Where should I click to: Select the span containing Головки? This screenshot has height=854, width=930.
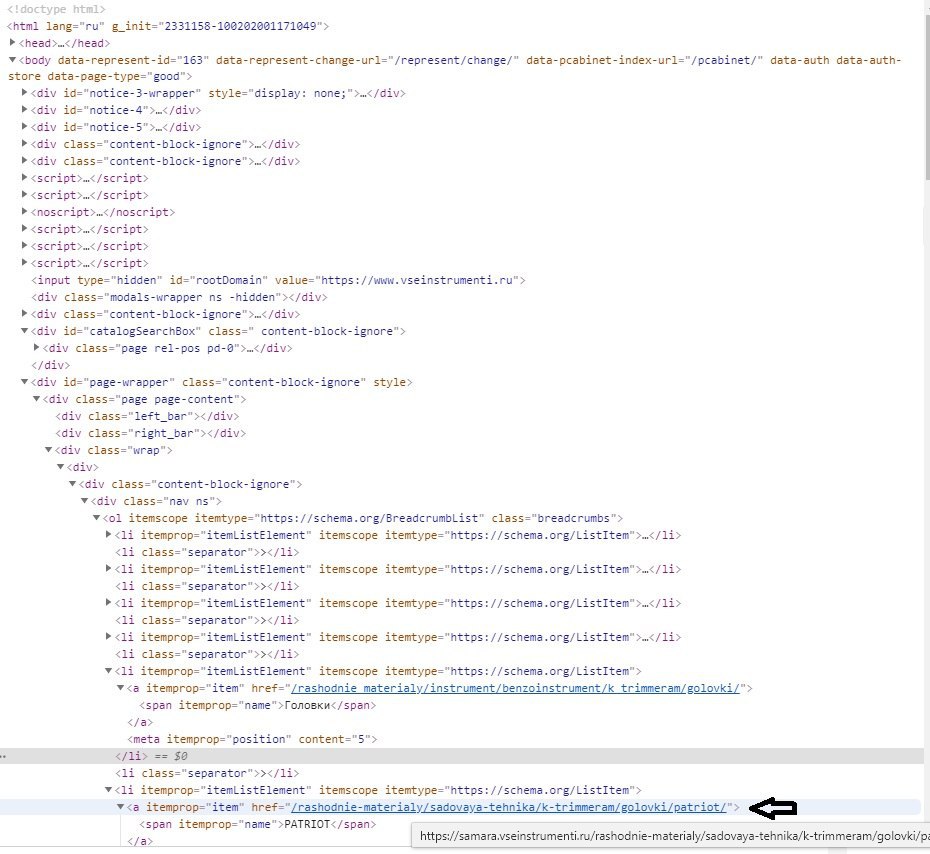pyautogui.click(x=258, y=705)
